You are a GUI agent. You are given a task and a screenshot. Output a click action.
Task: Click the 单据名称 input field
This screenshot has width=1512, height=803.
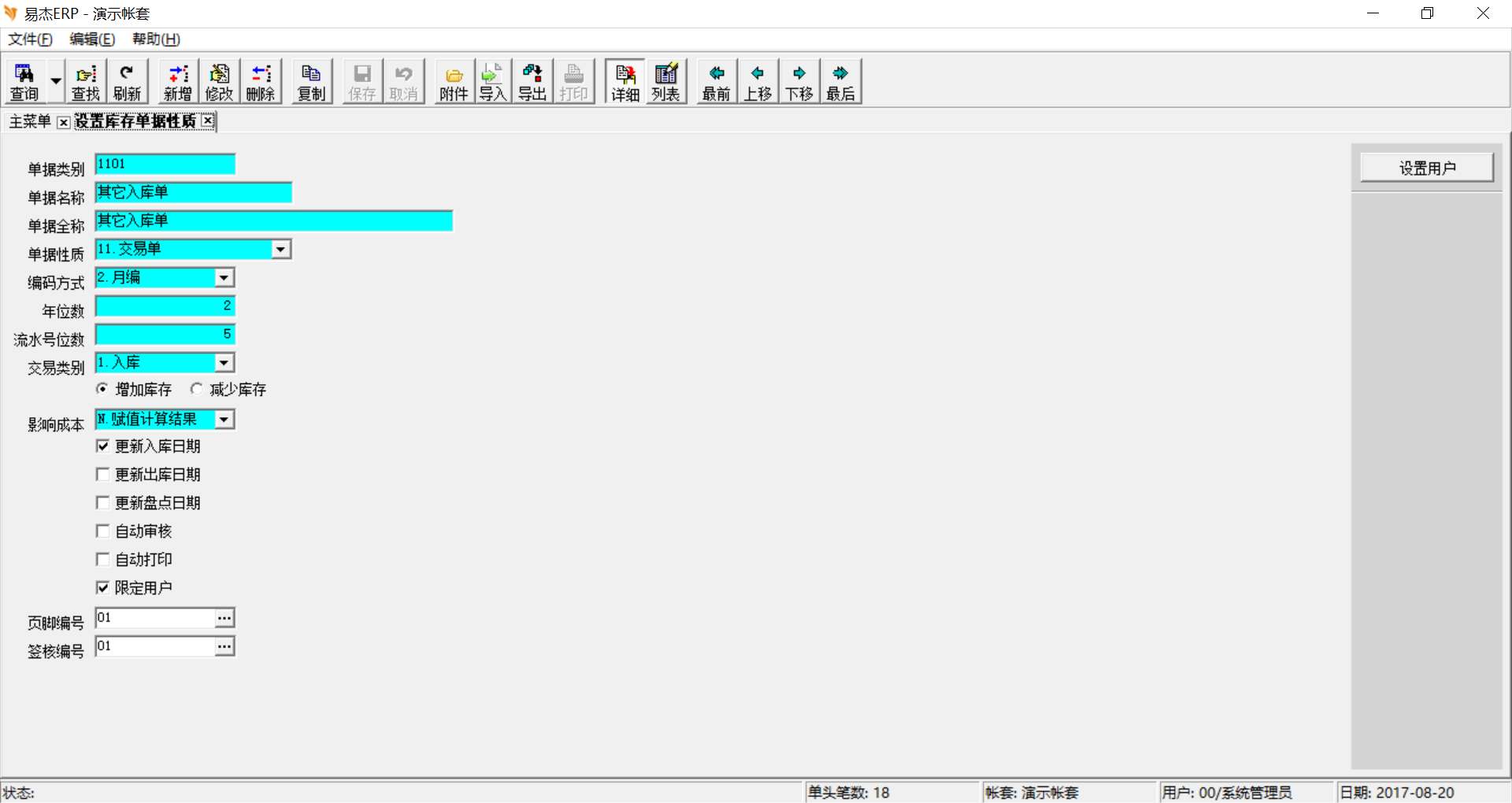point(194,193)
